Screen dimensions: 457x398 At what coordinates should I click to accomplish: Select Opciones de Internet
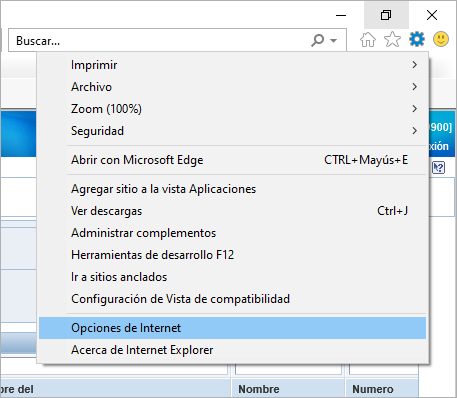coord(232,328)
